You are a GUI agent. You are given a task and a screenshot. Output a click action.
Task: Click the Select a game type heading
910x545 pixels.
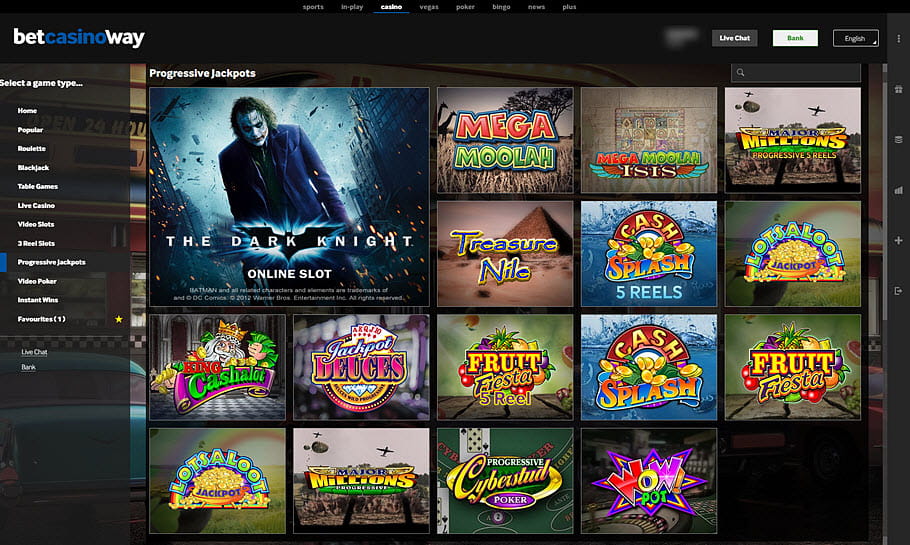41,83
